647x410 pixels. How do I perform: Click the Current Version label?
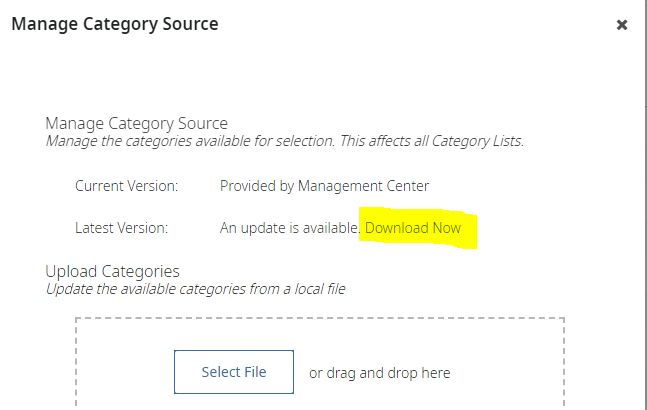click(126, 185)
